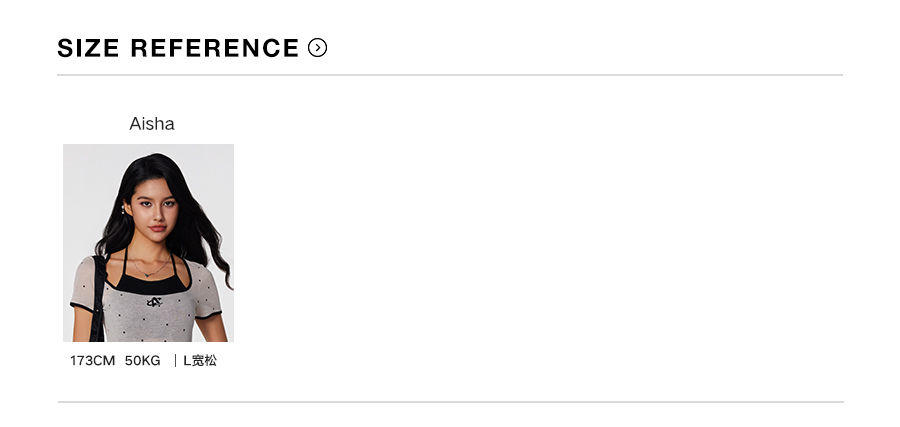Image resolution: width=900 pixels, height=427 pixels.
Task: Click the black logo on the model's top
Action: coord(154,301)
